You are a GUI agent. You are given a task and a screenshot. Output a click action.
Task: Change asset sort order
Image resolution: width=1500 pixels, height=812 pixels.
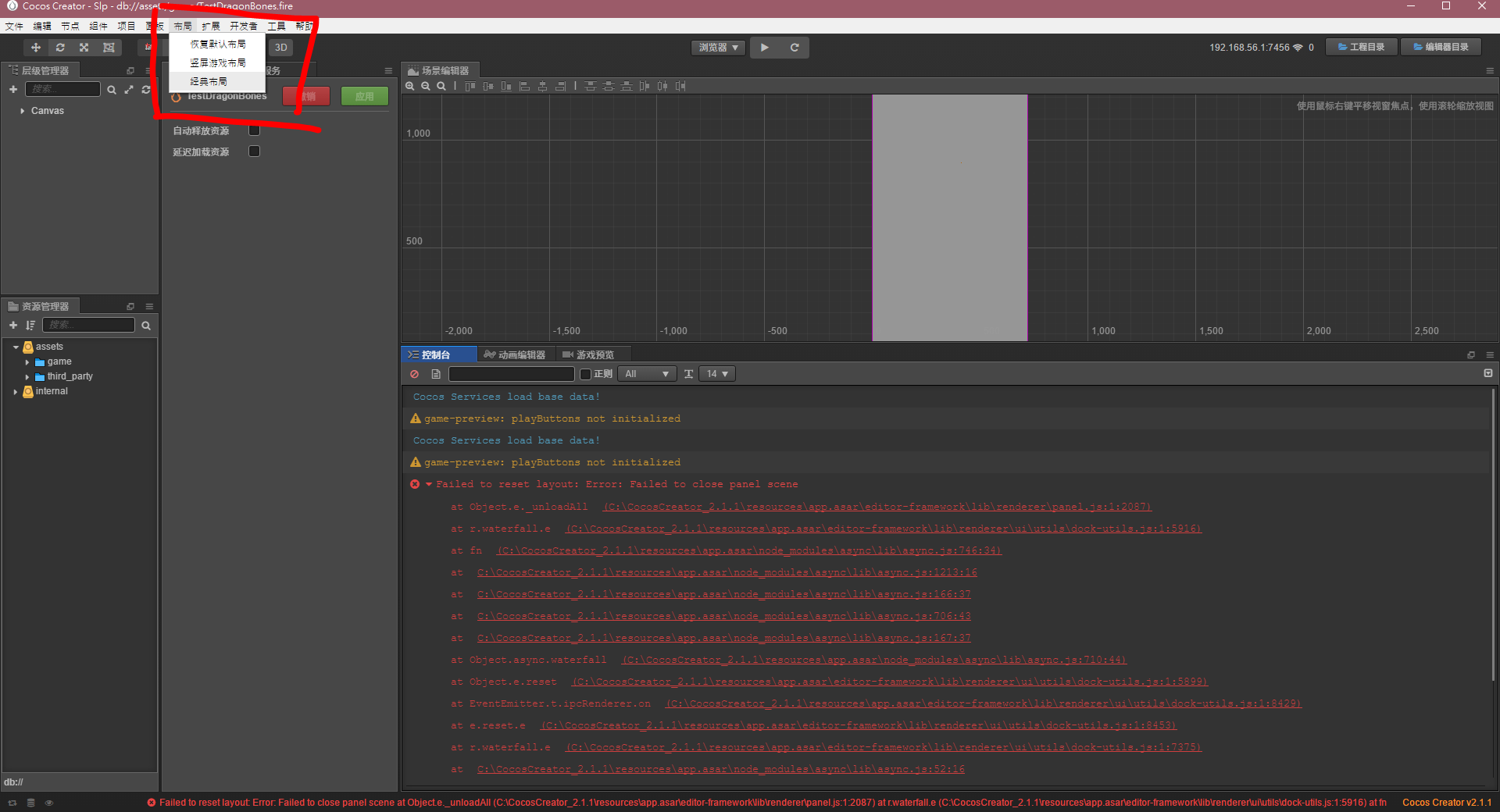[x=30, y=326]
